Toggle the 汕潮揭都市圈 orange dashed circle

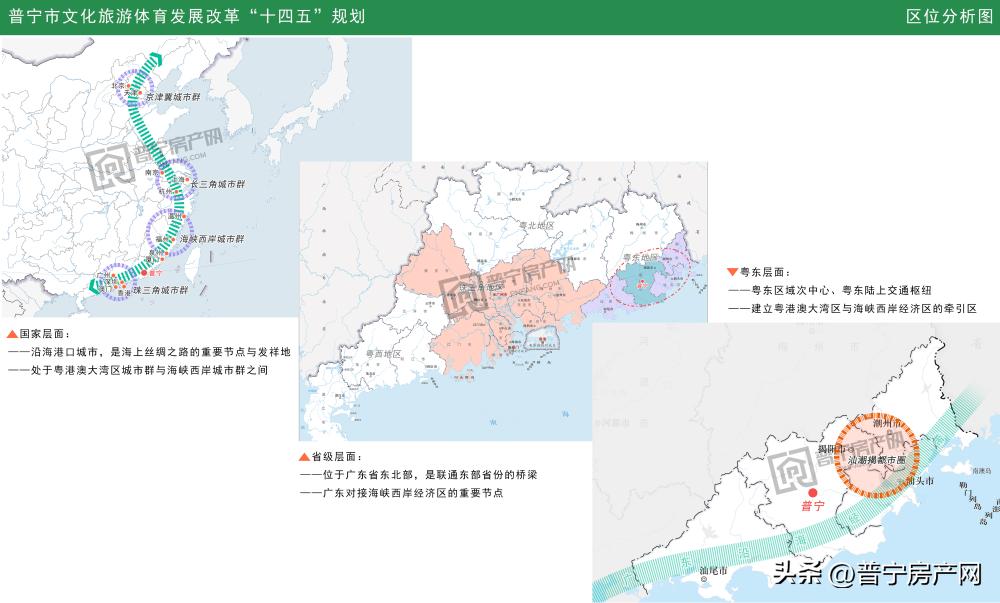(x=876, y=458)
